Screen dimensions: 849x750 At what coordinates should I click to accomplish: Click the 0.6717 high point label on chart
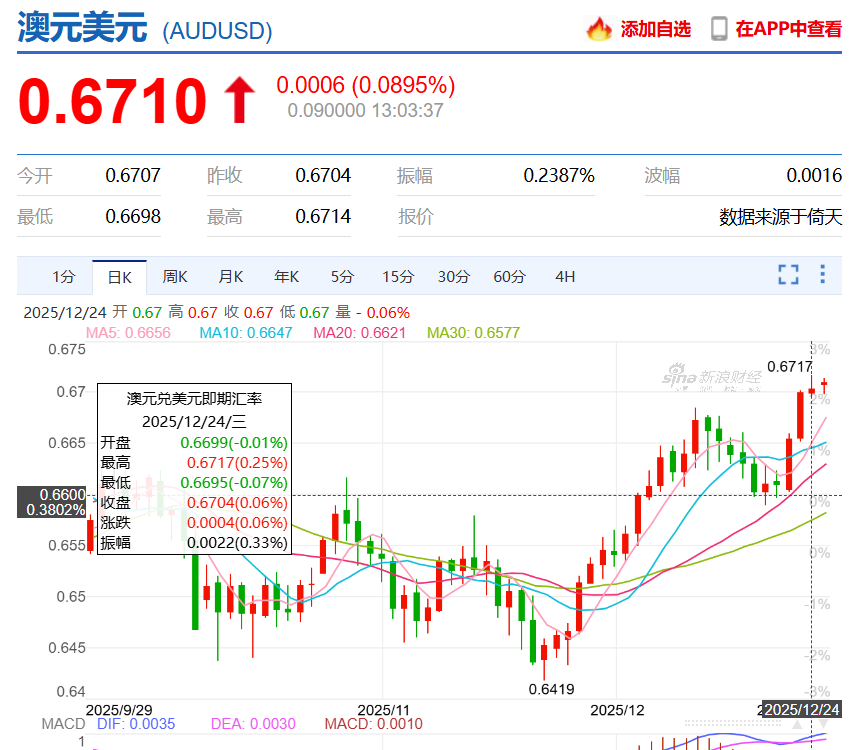tap(789, 367)
